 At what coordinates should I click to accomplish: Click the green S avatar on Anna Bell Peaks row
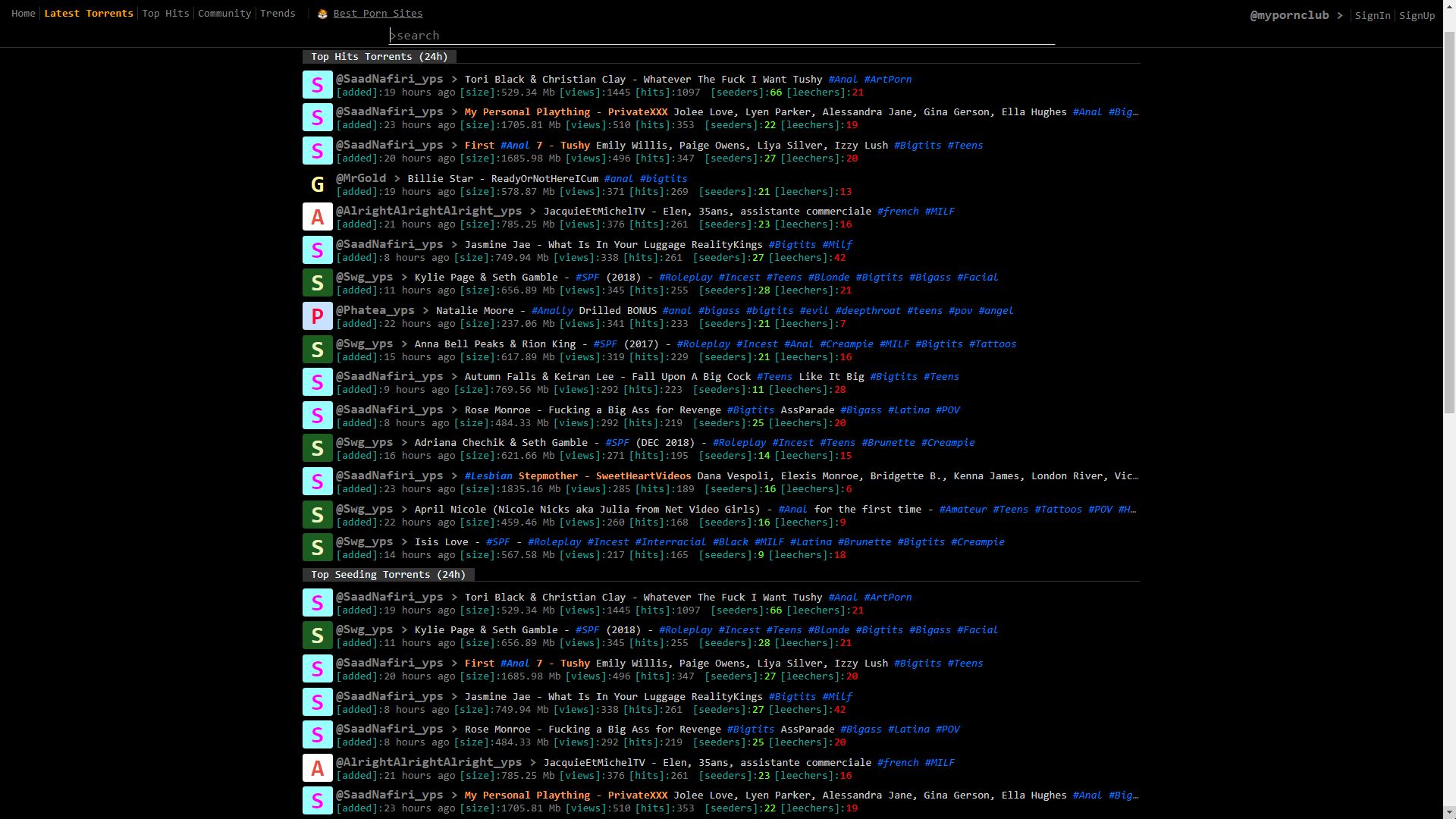click(x=318, y=350)
